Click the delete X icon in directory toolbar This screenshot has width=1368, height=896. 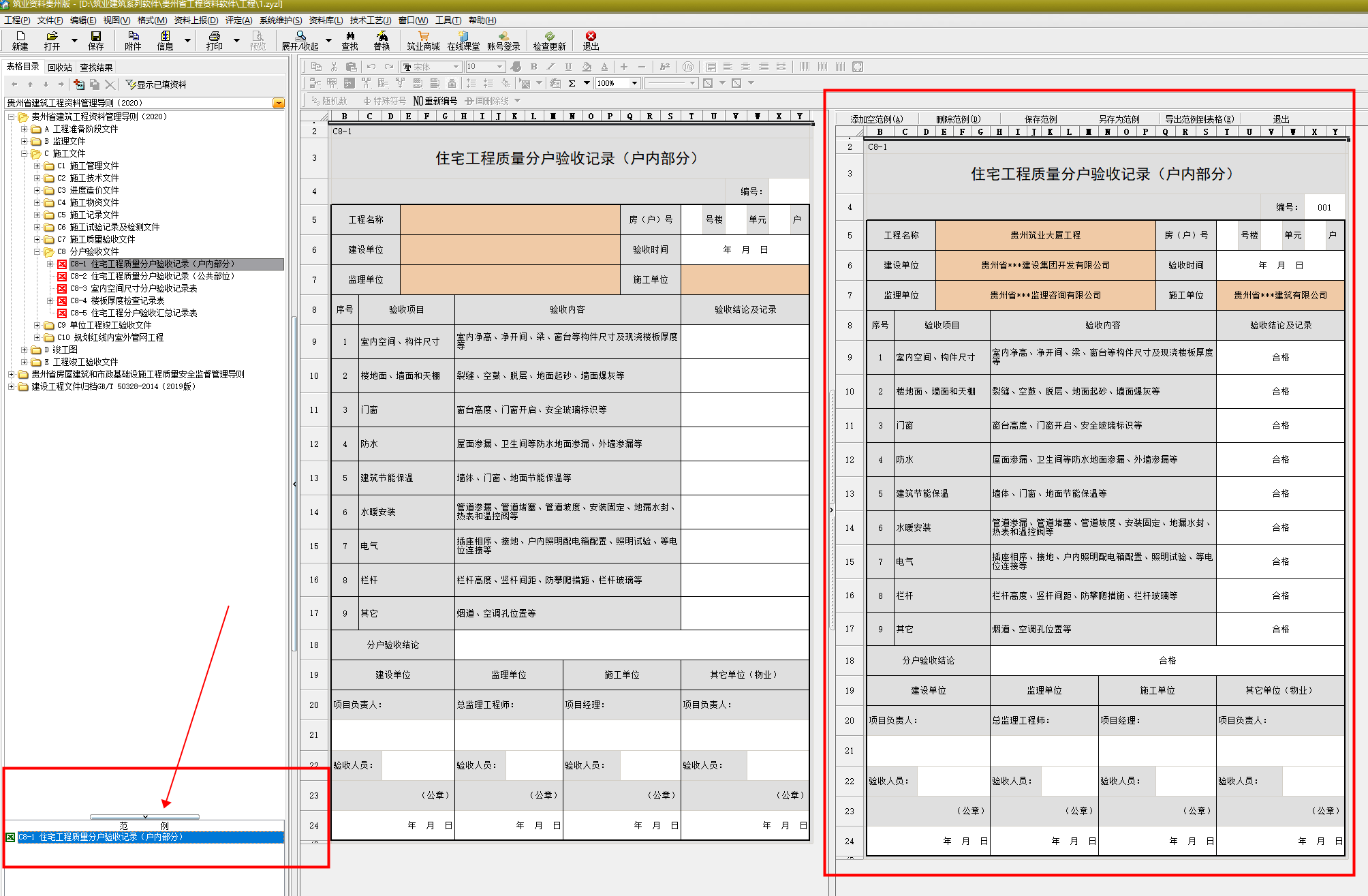(110, 84)
